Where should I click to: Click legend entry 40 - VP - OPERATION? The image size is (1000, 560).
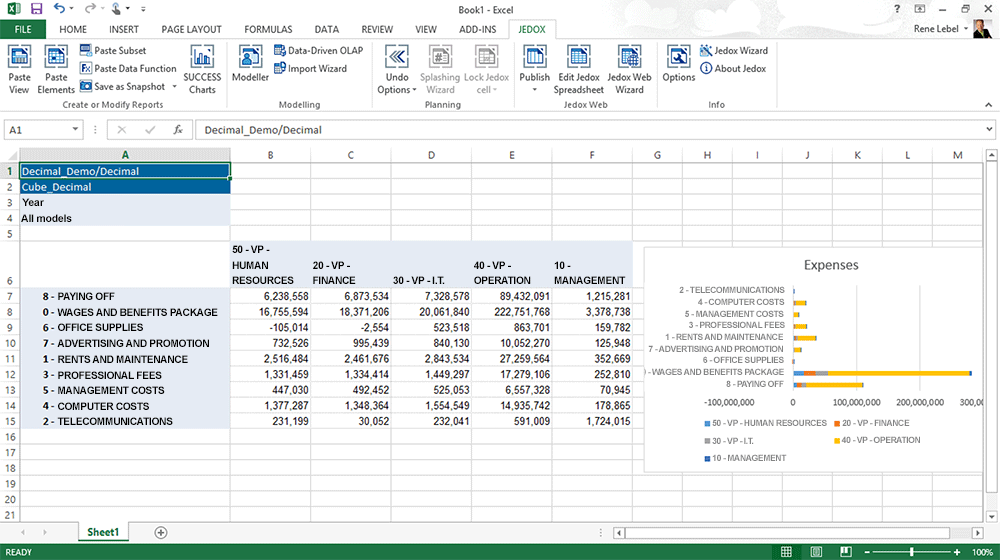pos(877,440)
